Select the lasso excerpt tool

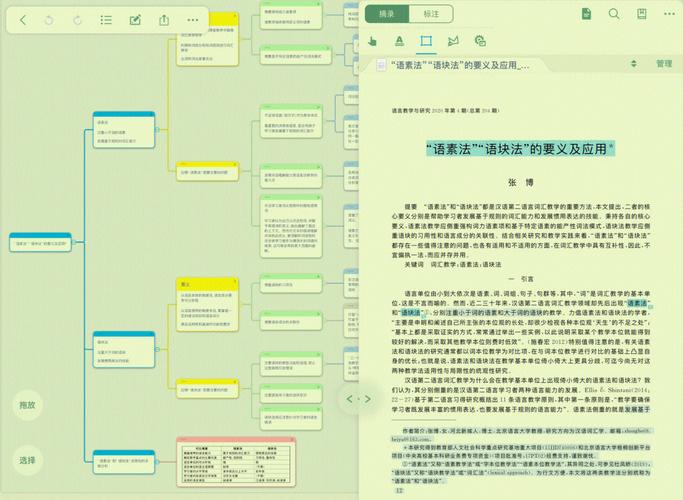pos(453,41)
